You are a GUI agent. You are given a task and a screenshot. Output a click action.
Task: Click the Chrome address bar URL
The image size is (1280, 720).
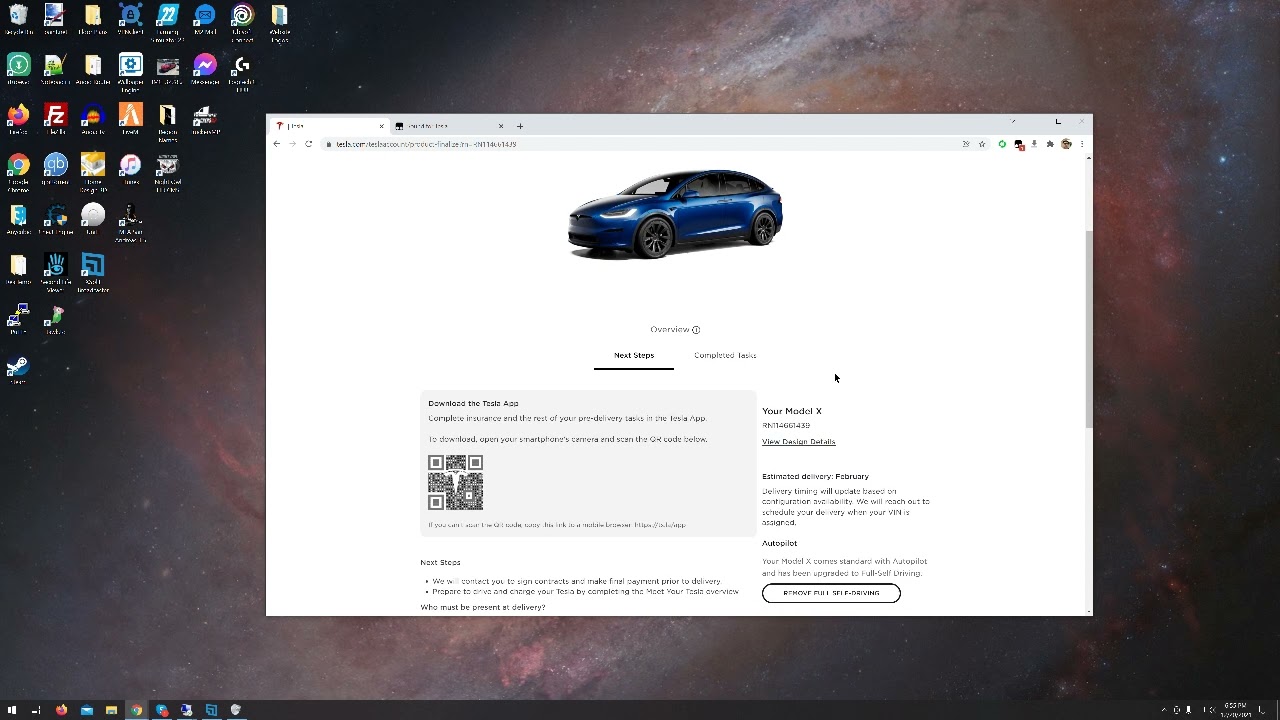[x=426, y=144]
